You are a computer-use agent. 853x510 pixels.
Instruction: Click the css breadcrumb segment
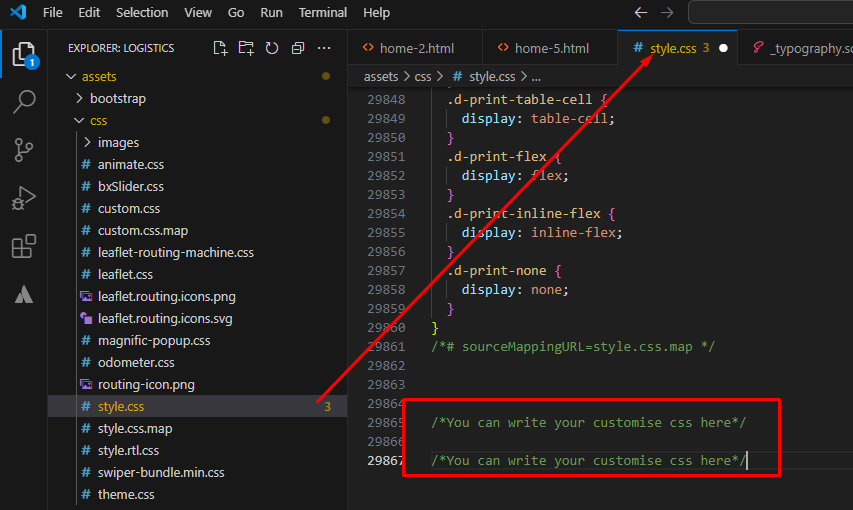click(423, 77)
